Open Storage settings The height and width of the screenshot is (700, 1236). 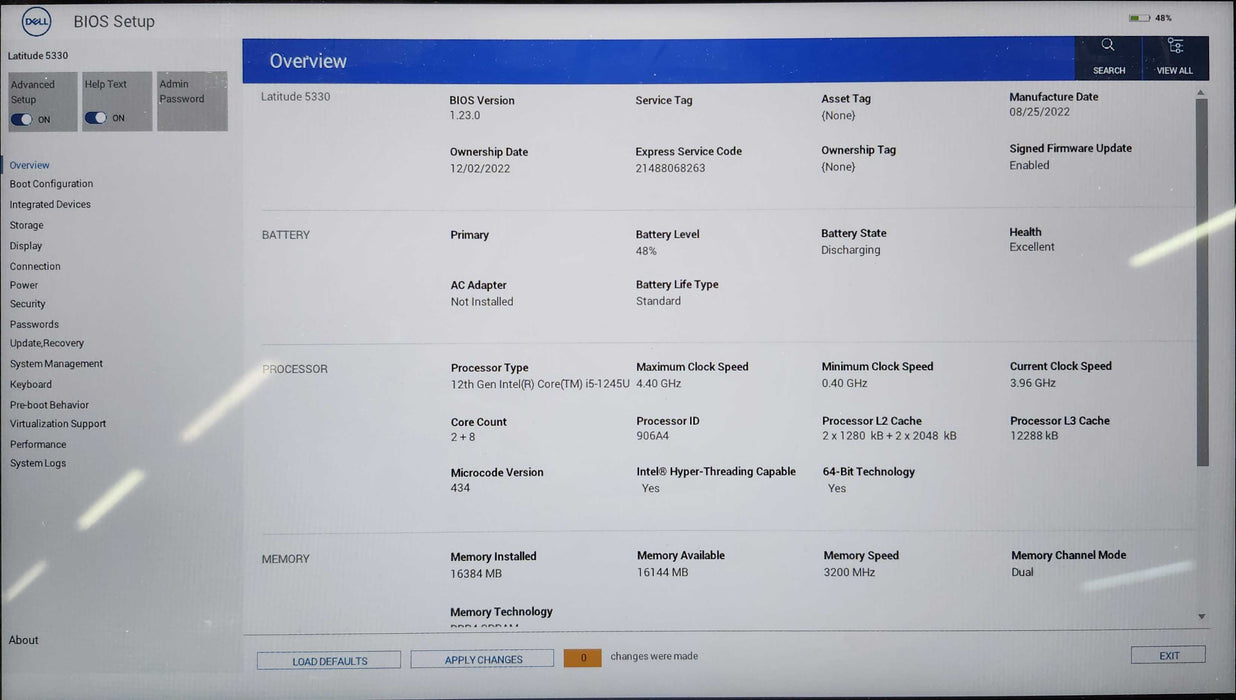coord(27,225)
